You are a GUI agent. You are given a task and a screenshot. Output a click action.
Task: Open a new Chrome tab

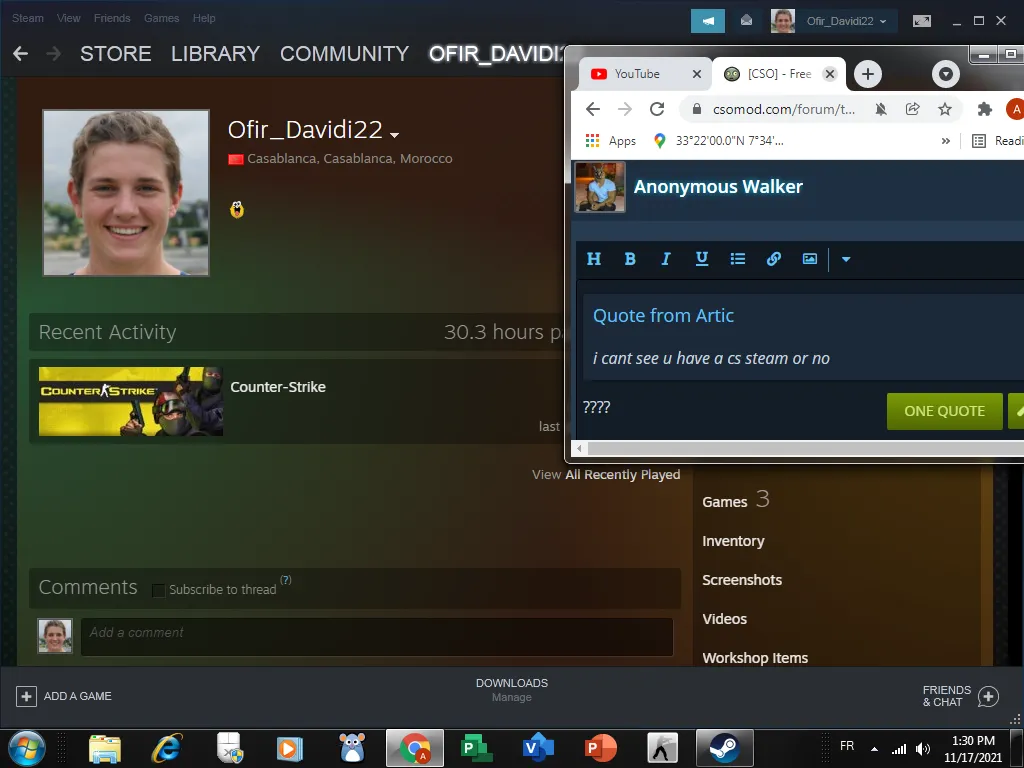click(867, 74)
